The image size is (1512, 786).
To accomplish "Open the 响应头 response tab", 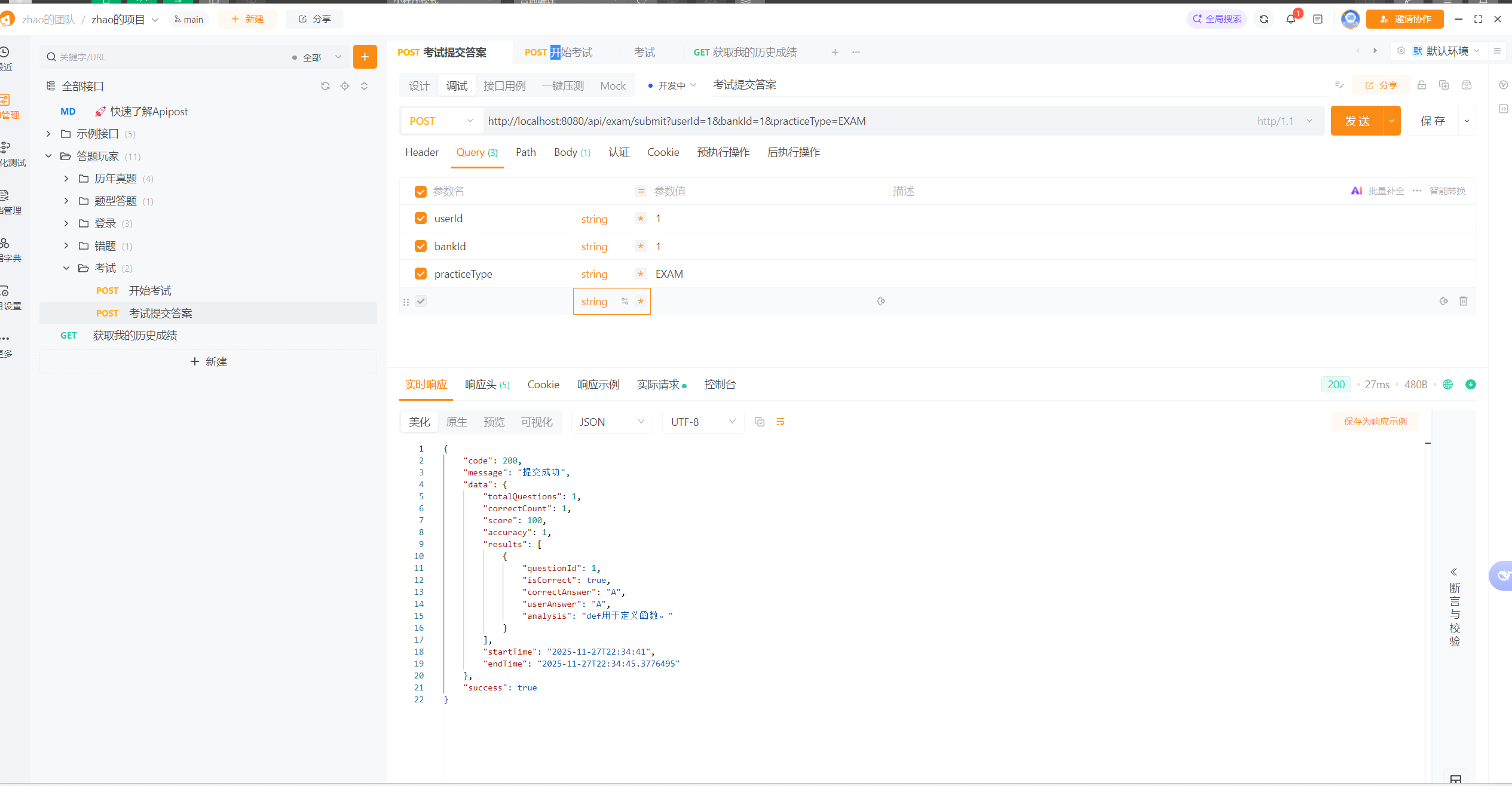I will (486, 385).
